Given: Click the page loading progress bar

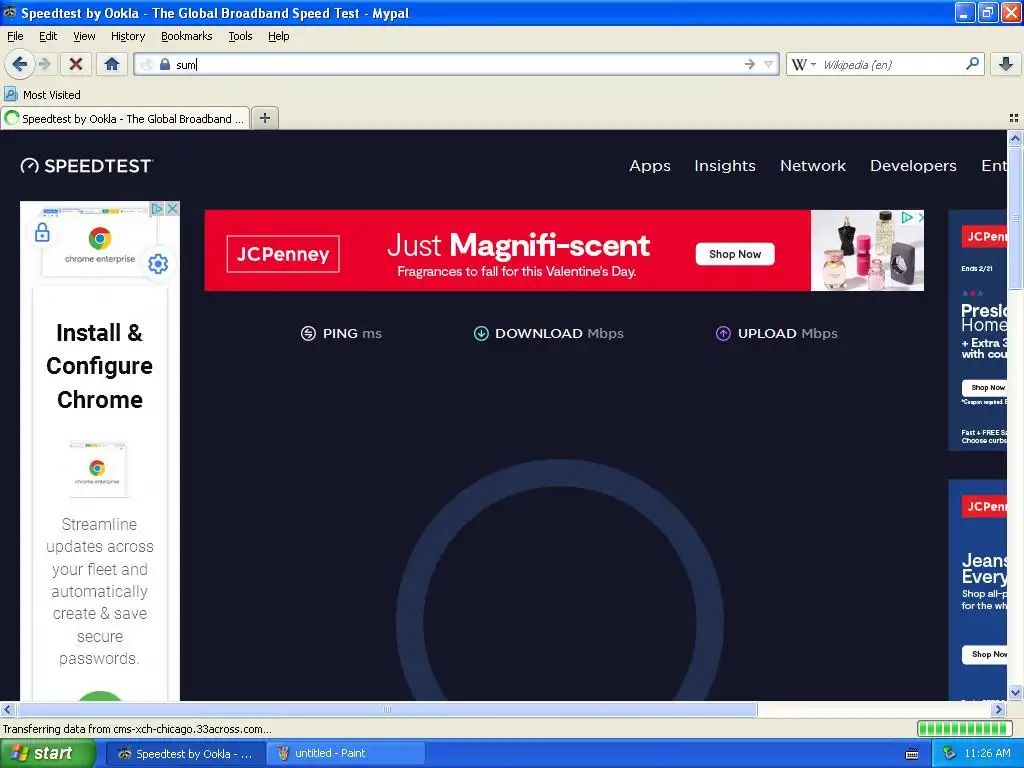Looking at the screenshot, I should click(x=964, y=728).
